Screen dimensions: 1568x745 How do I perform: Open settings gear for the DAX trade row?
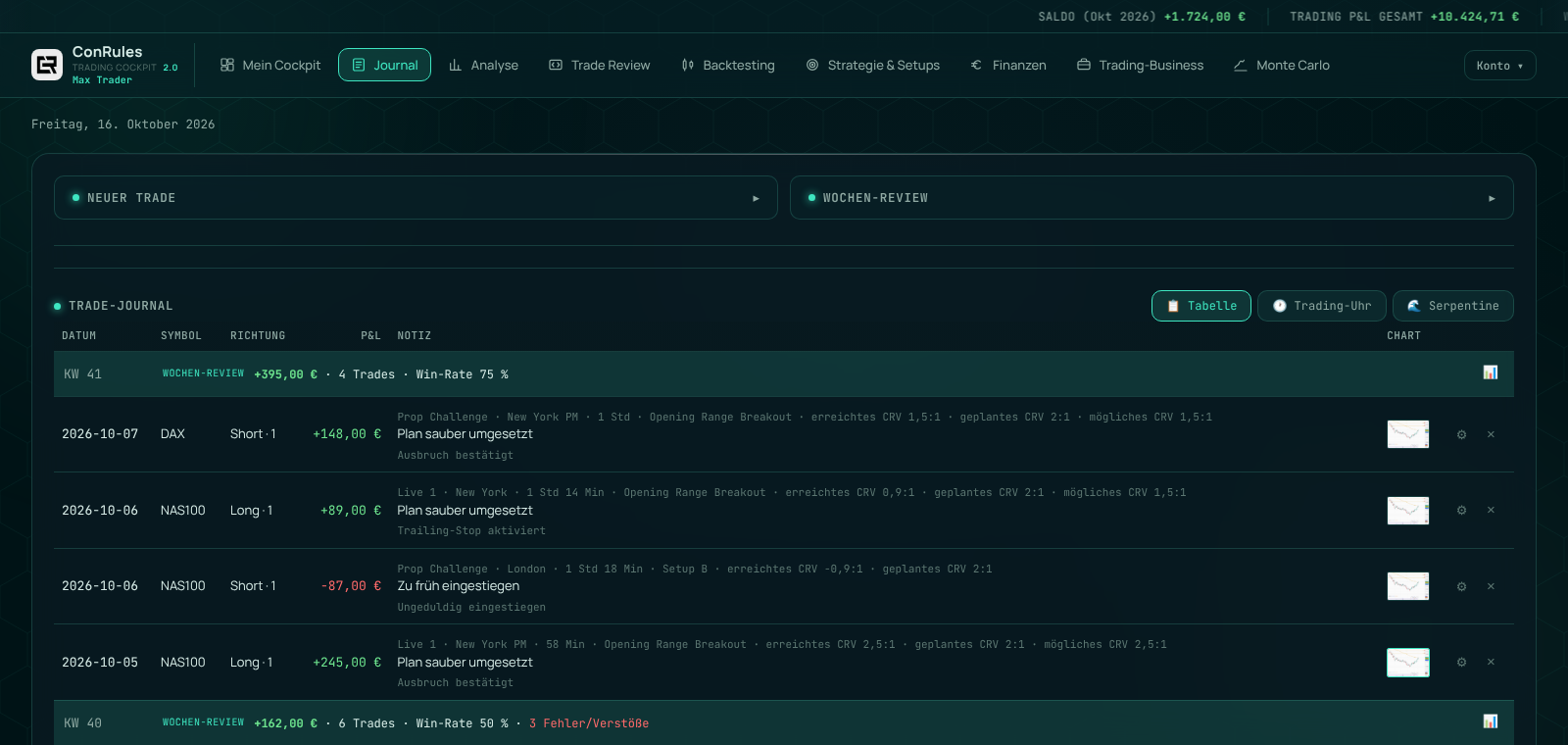[x=1461, y=434]
